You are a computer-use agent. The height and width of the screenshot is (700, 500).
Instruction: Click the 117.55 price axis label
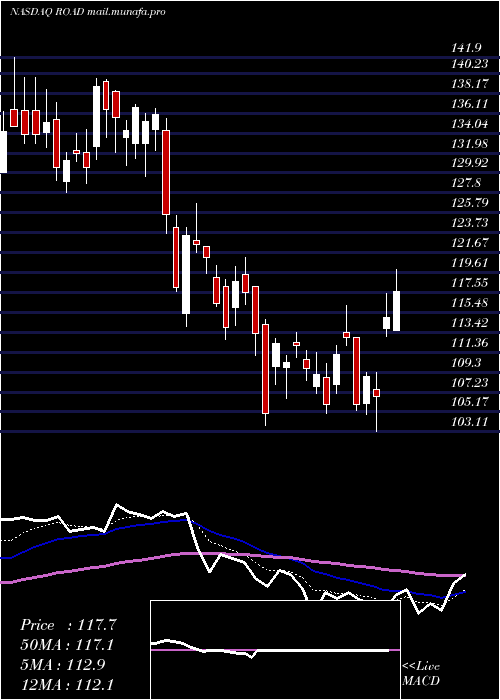[x=470, y=283]
